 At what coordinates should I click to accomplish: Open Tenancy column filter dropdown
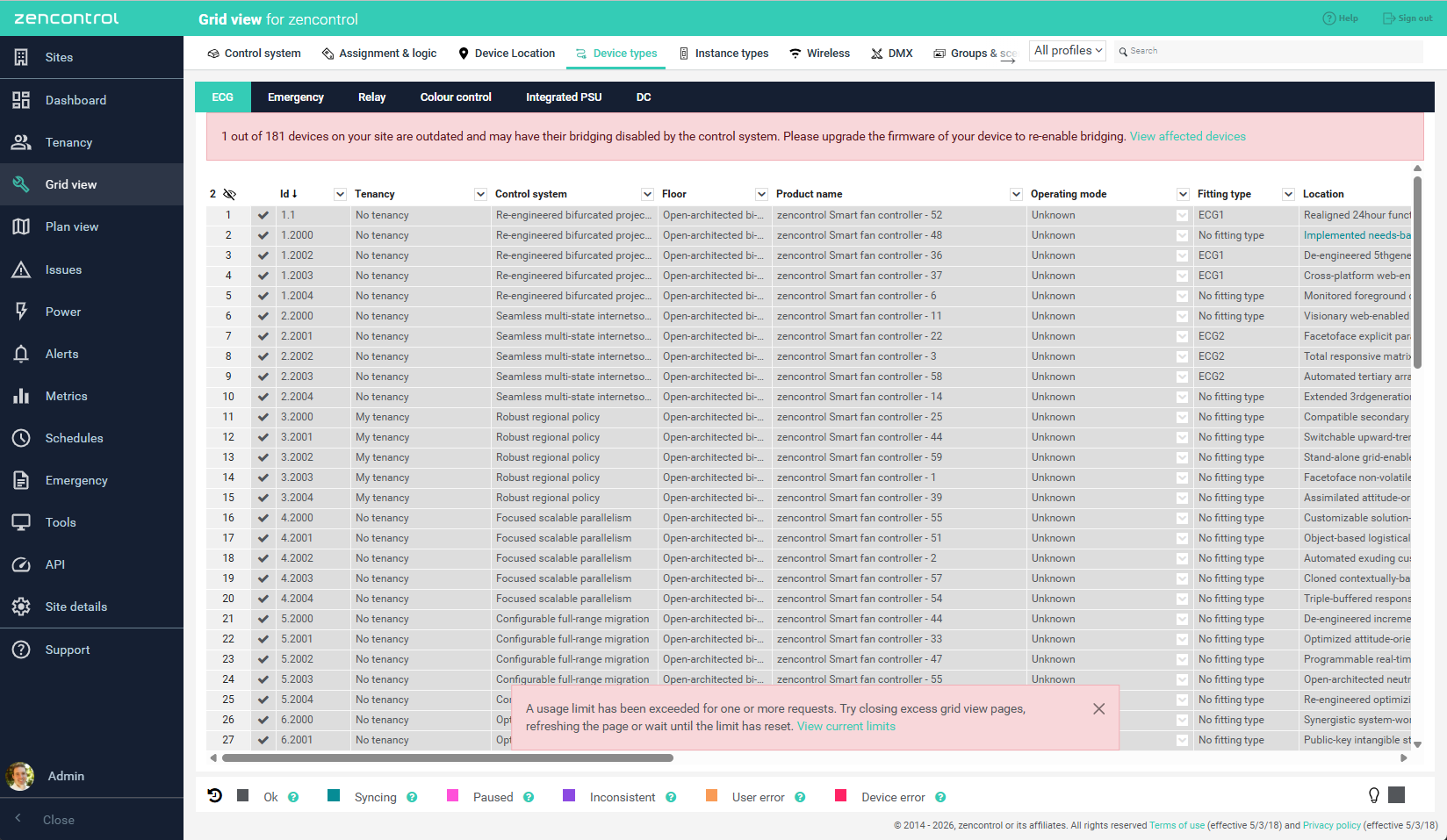tap(481, 194)
